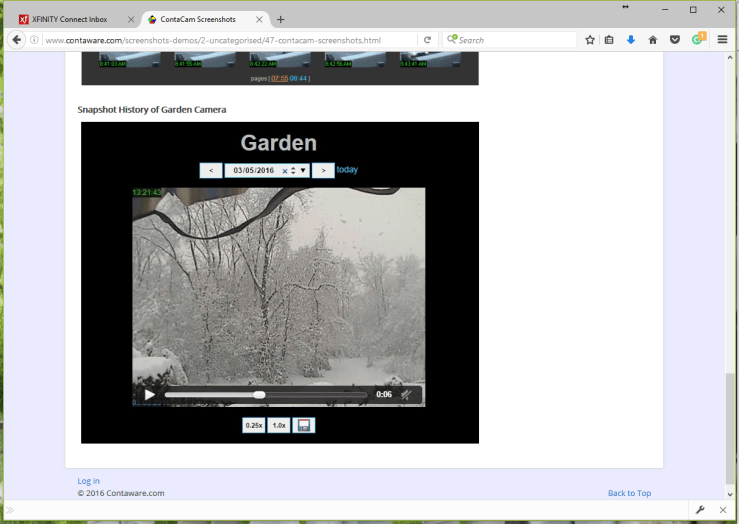This screenshot has width=739, height=524.
Task: Jump to today's snapshots
Action: (347, 170)
